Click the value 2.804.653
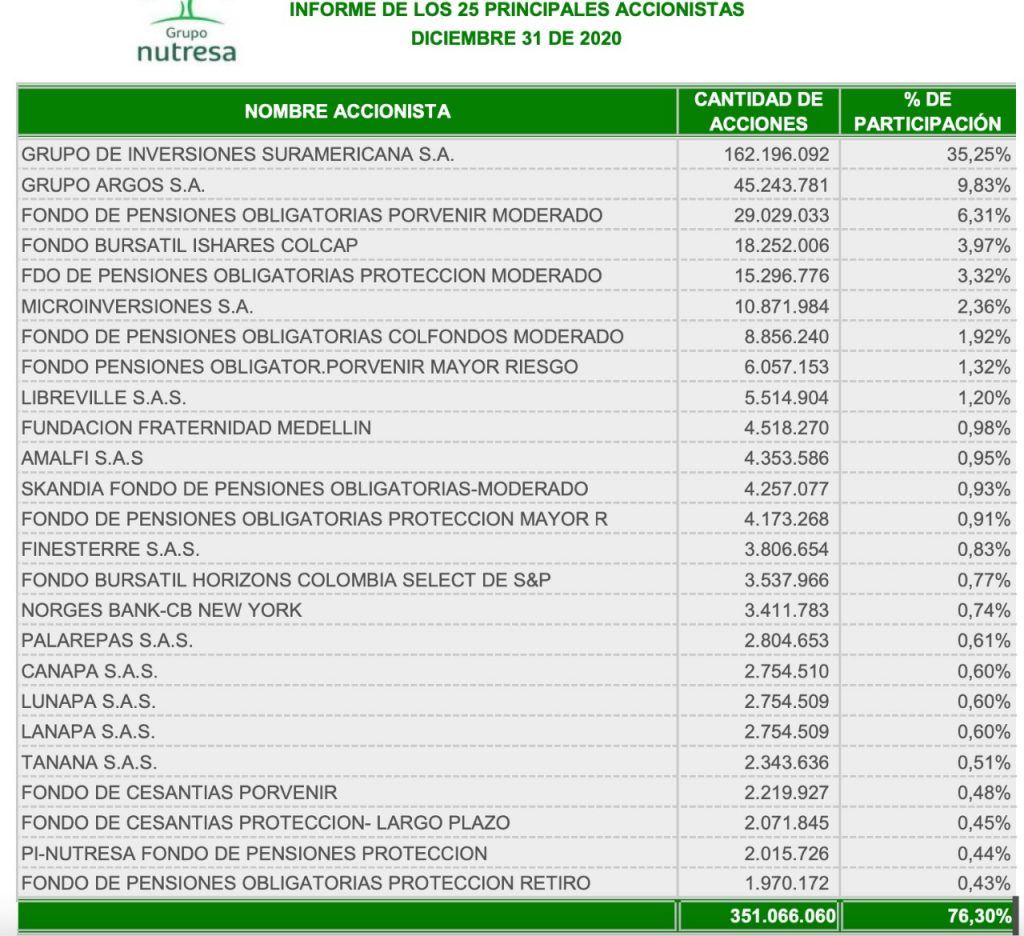Image resolution: width=1024 pixels, height=936 pixels. pyautogui.click(x=786, y=641)
